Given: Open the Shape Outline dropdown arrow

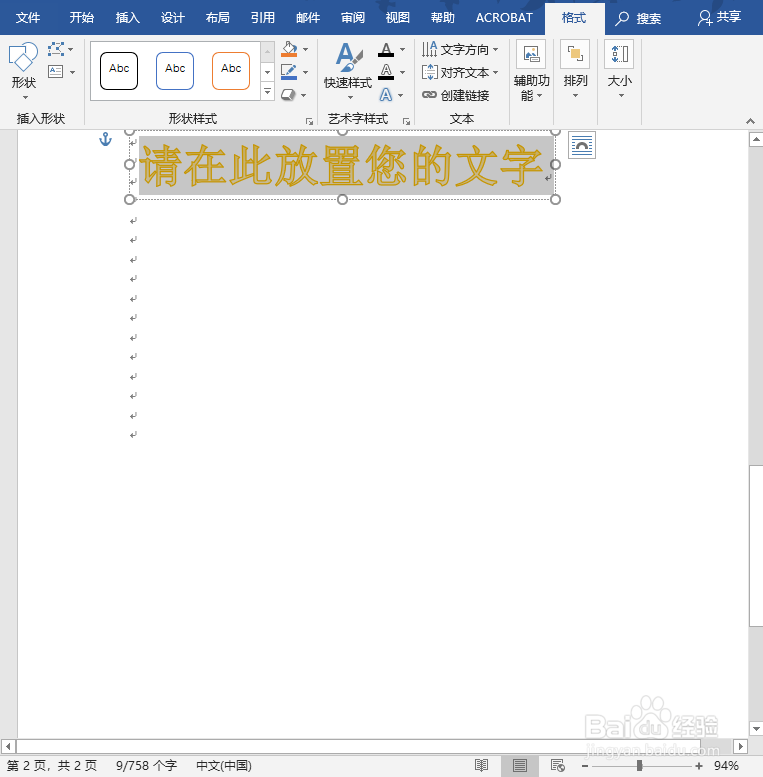Looking at the screenshot, I should point(306,72).
